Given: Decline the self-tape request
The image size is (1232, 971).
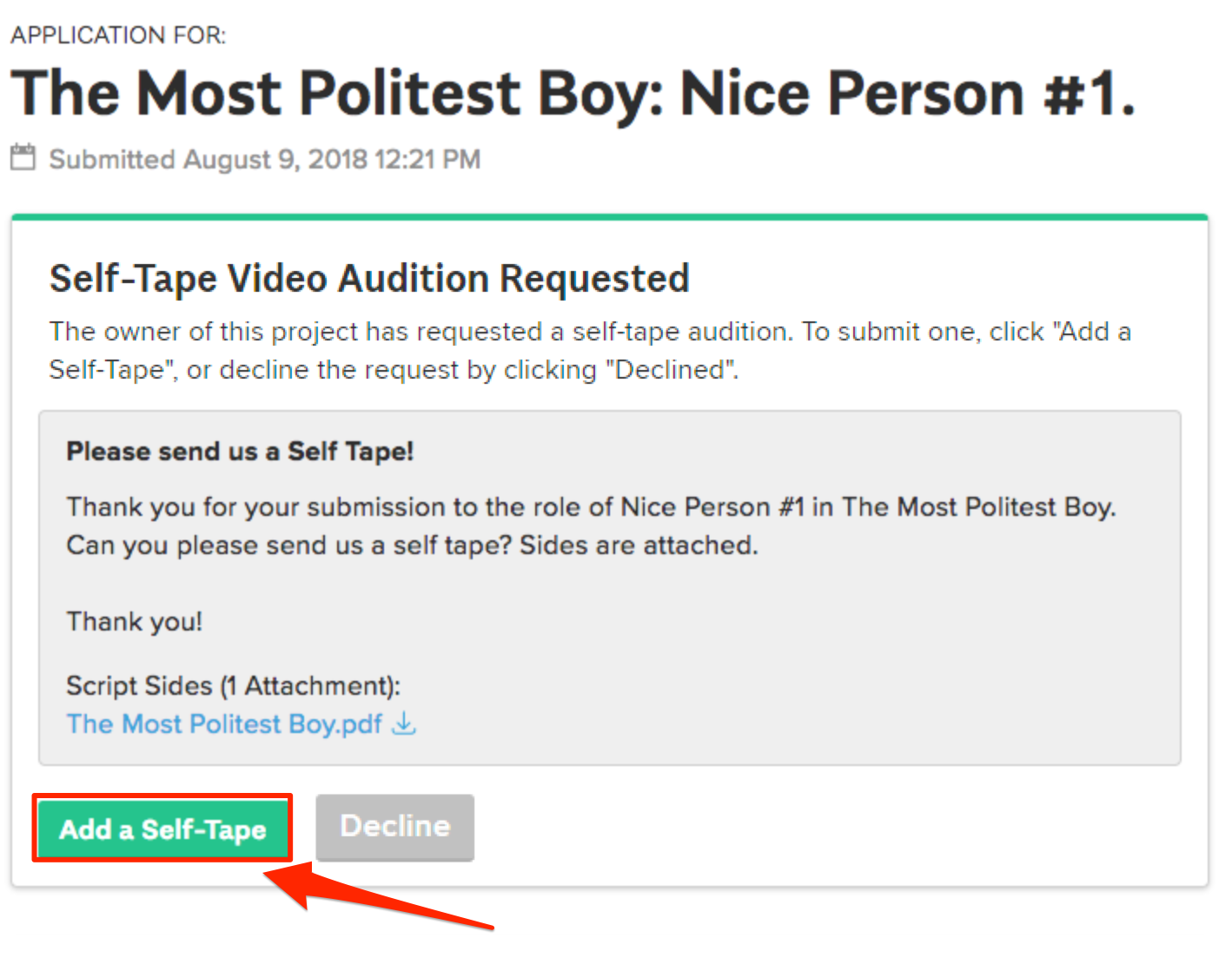Looking at the screenshot, I should coord(394,827).
